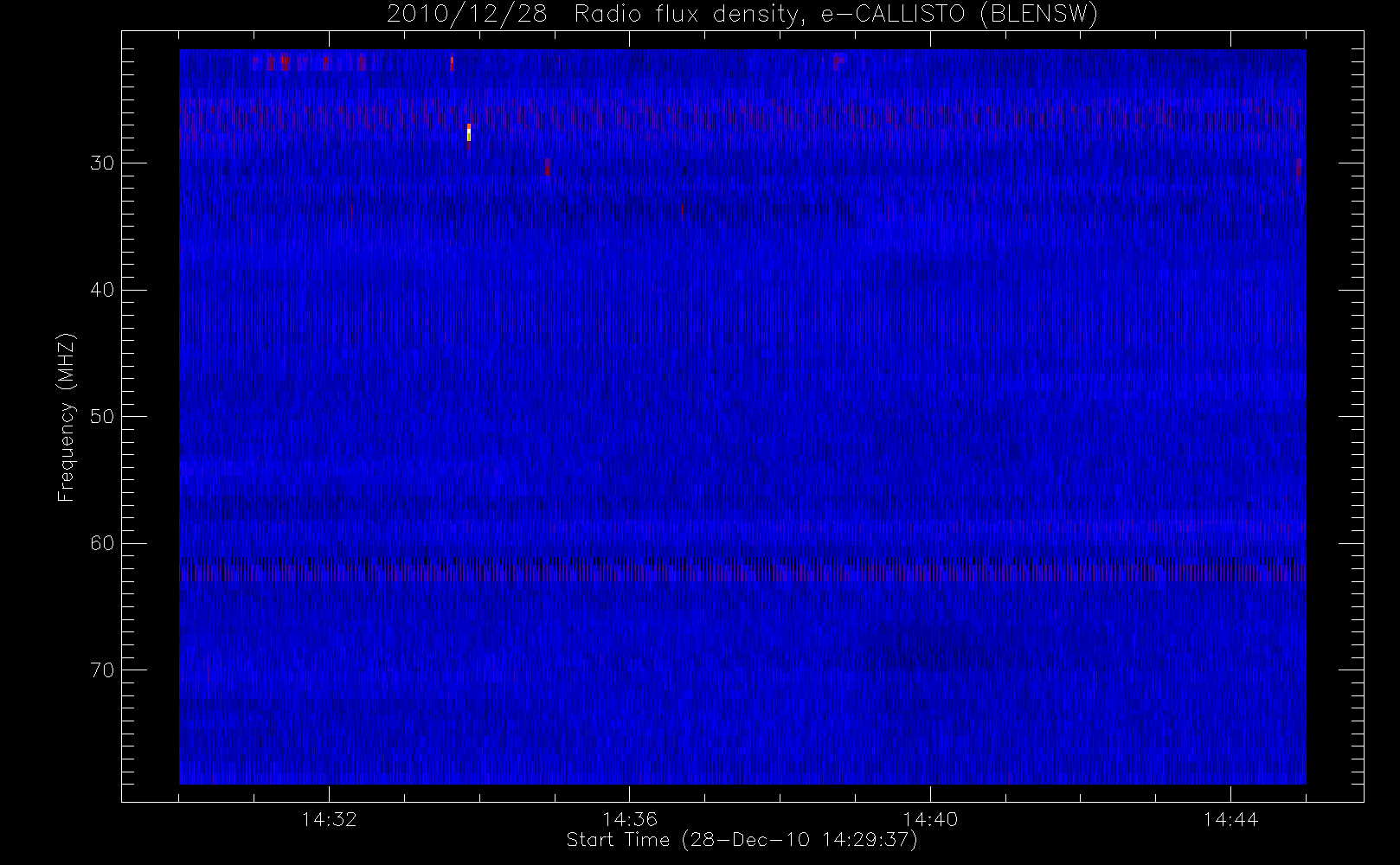The image size is (1400, 865).
Task: Click the 14:36 time tick label
Action: coord(630,819)
